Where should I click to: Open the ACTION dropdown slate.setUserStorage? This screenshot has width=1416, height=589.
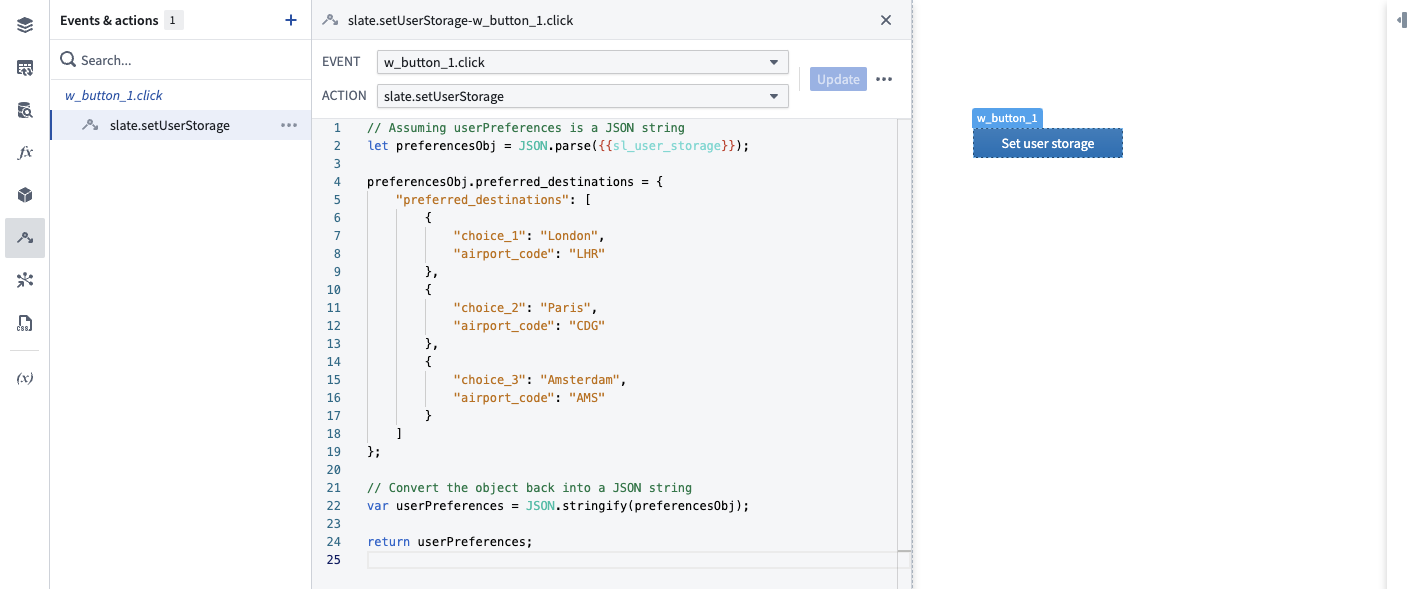click(x=583, y=97)
